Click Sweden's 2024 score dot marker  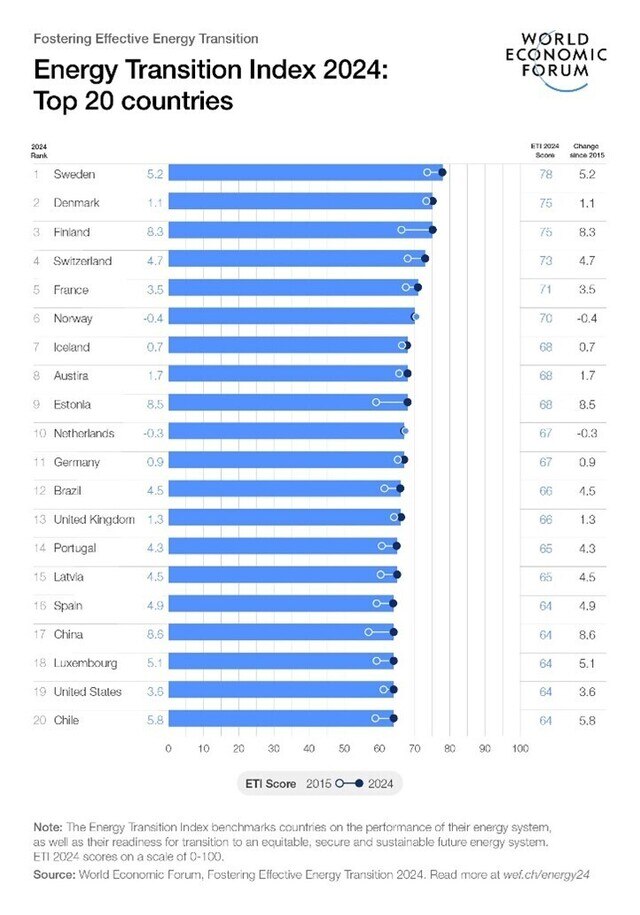442,173
